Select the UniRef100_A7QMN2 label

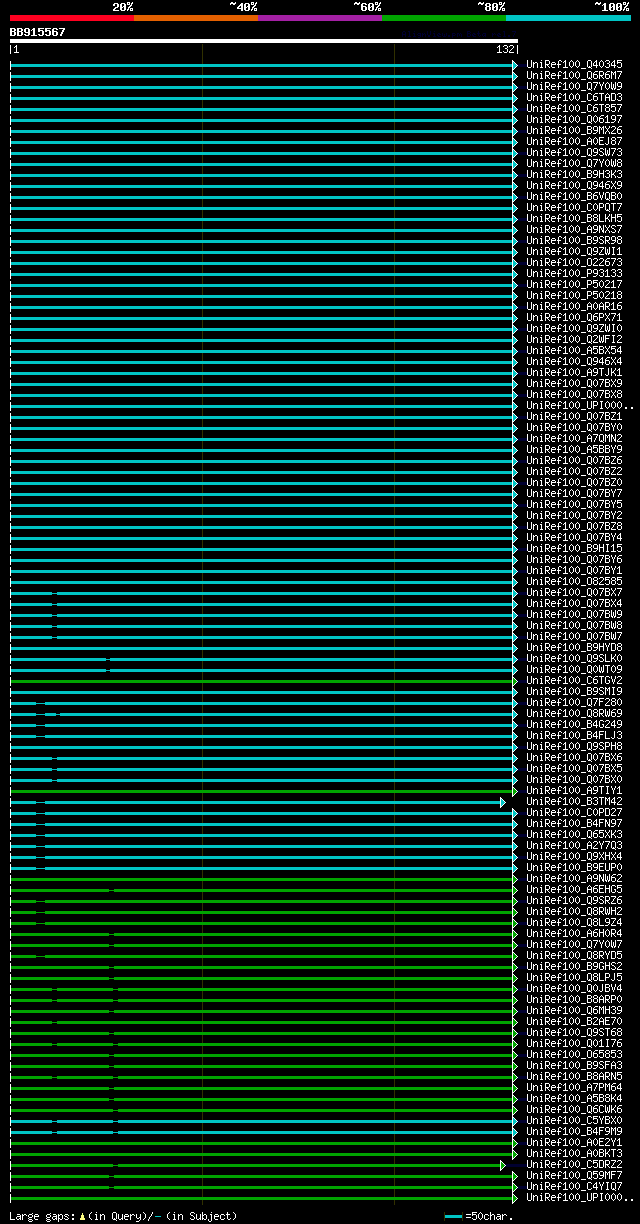pyautogui.click(x=575, y=438)
